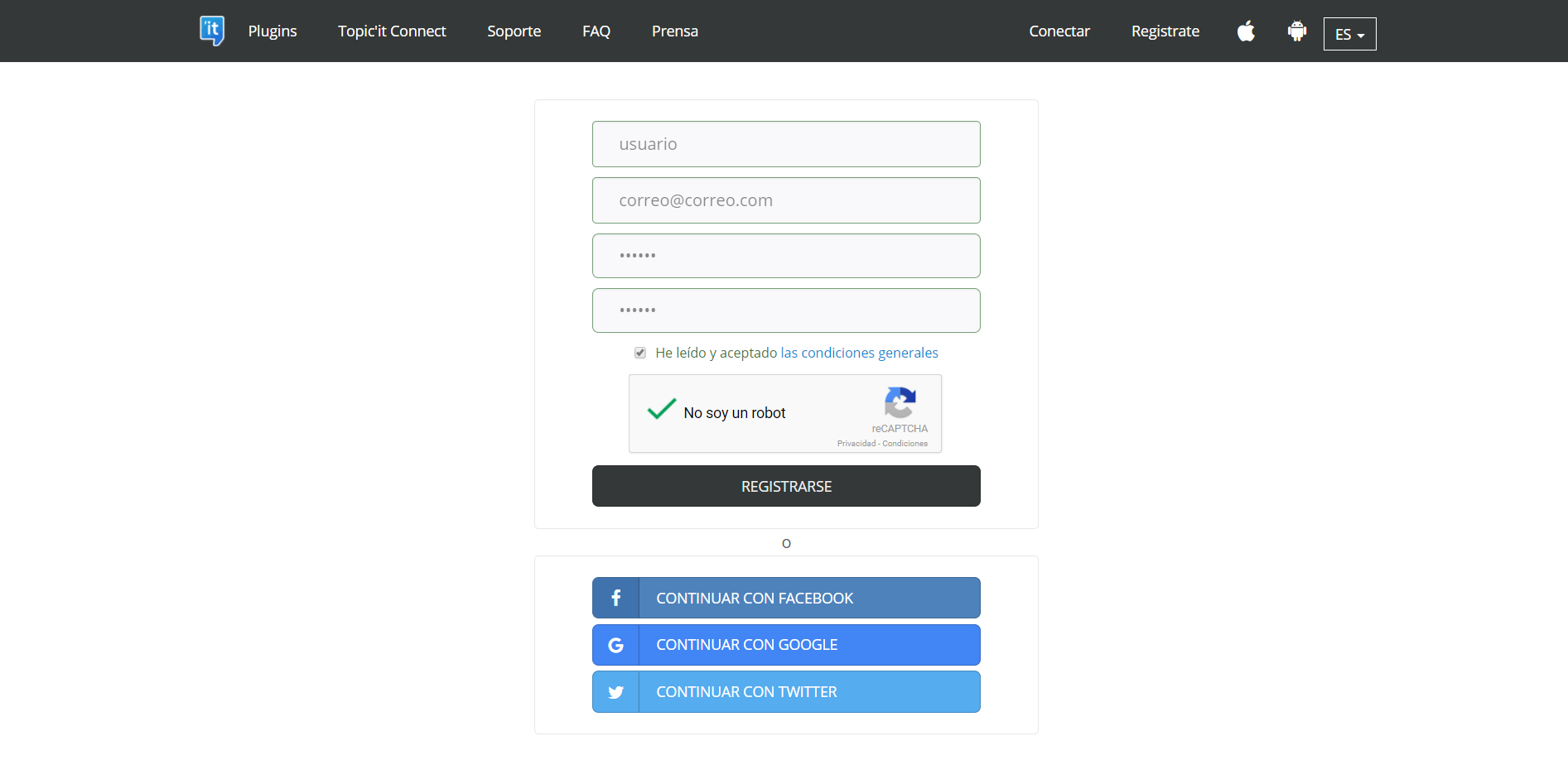
Task: Click the Topic'it logo icon
Action: (212, 31)
